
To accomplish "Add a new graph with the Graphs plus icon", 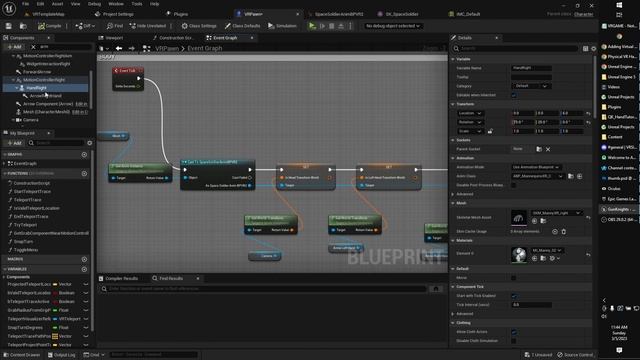I will click(84, 154).
